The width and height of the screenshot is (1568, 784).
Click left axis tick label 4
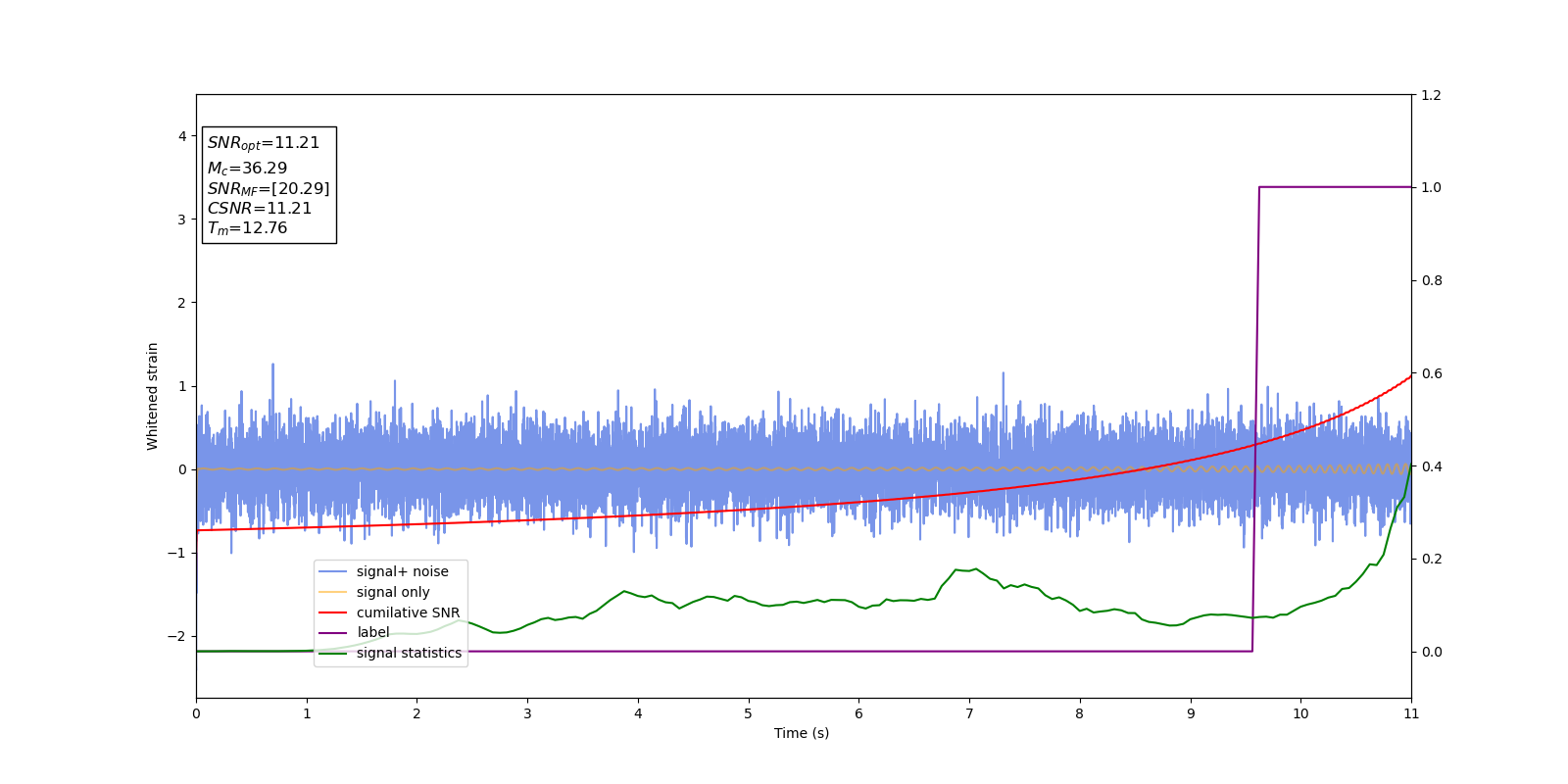pyautogui.click(x=182, y=136)
